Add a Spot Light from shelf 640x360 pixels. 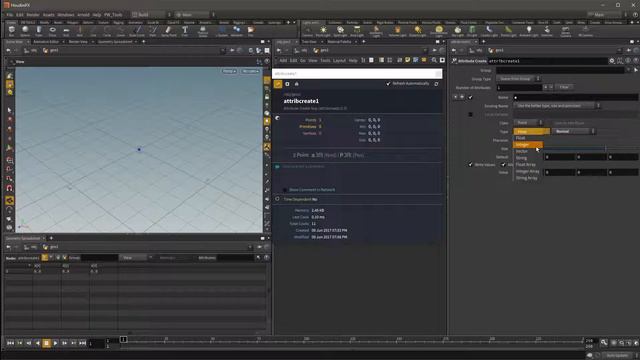pos(340,31)
